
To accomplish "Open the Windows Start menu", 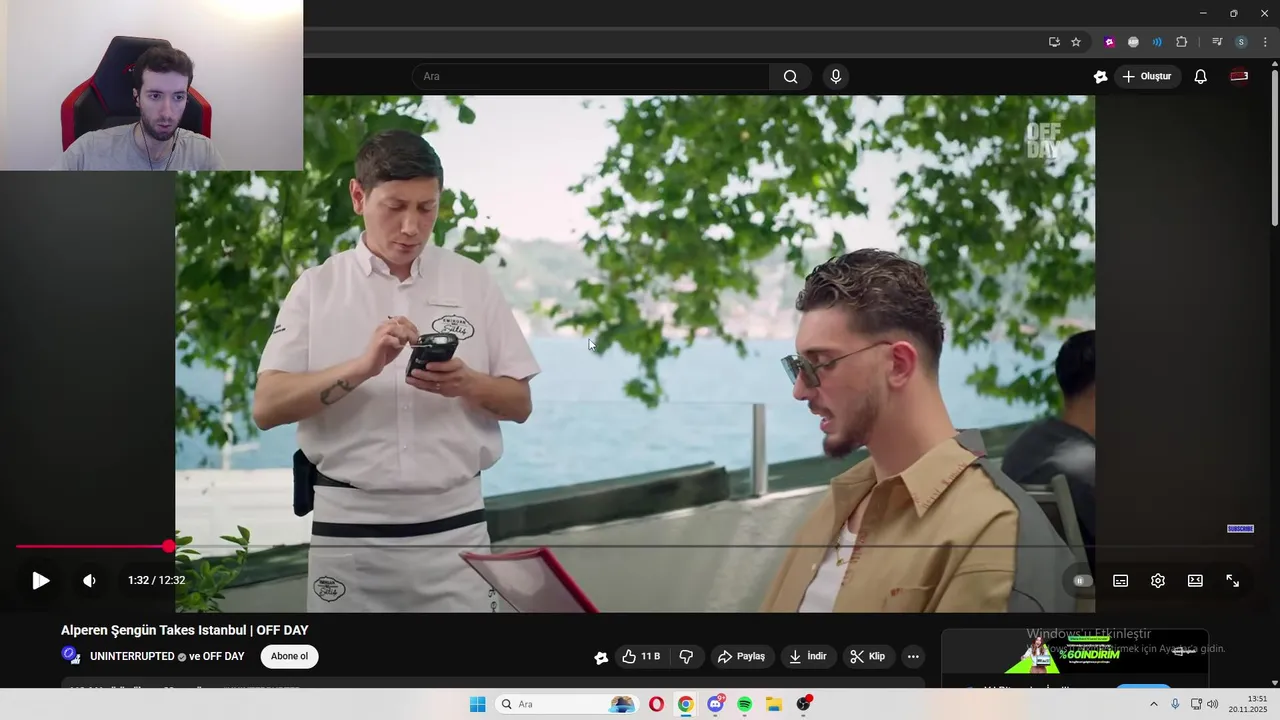I will [x=477, y=704].
